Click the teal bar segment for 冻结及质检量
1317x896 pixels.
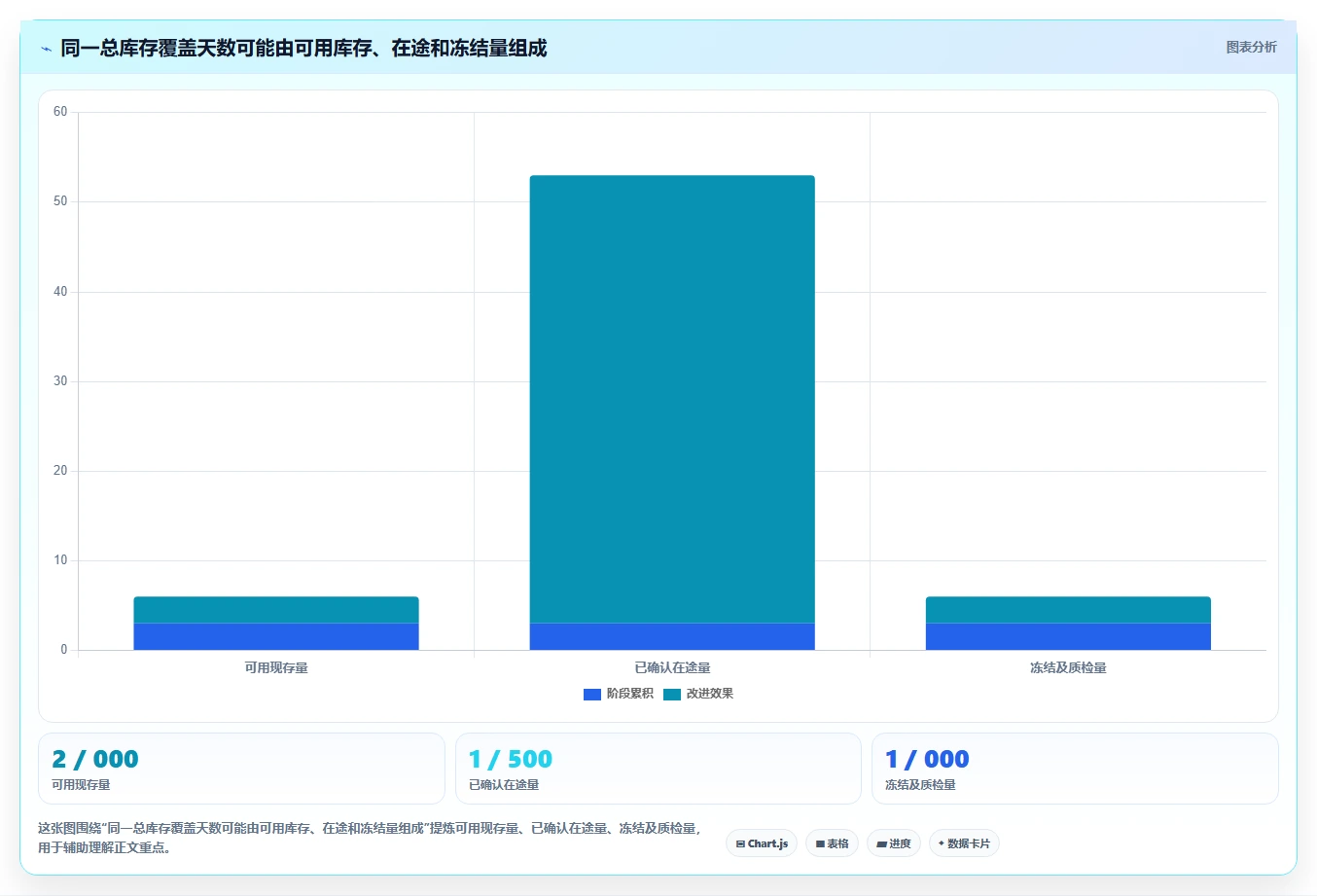[1068, 610]
